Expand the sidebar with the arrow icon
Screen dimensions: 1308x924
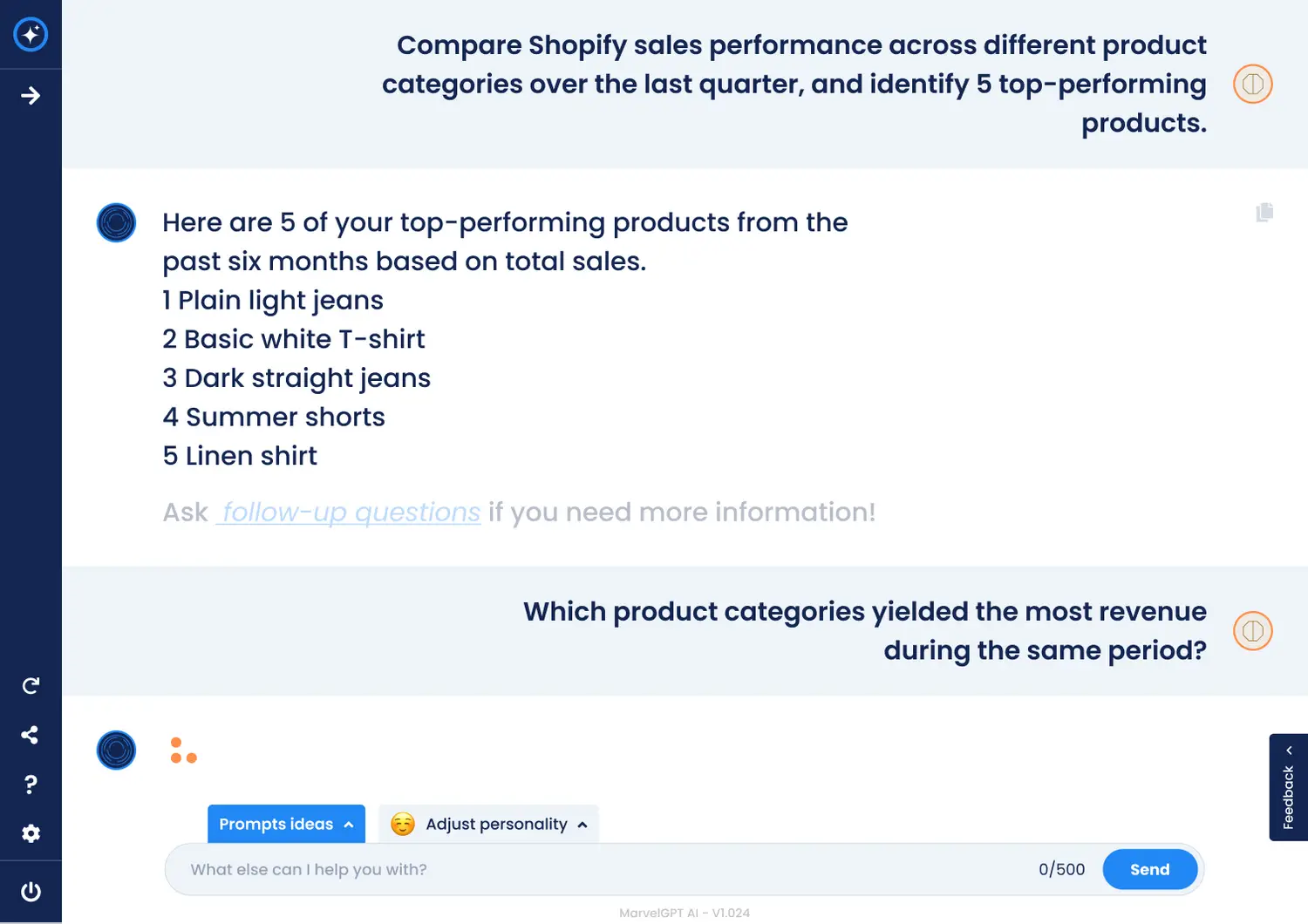[x=31, y=96]
